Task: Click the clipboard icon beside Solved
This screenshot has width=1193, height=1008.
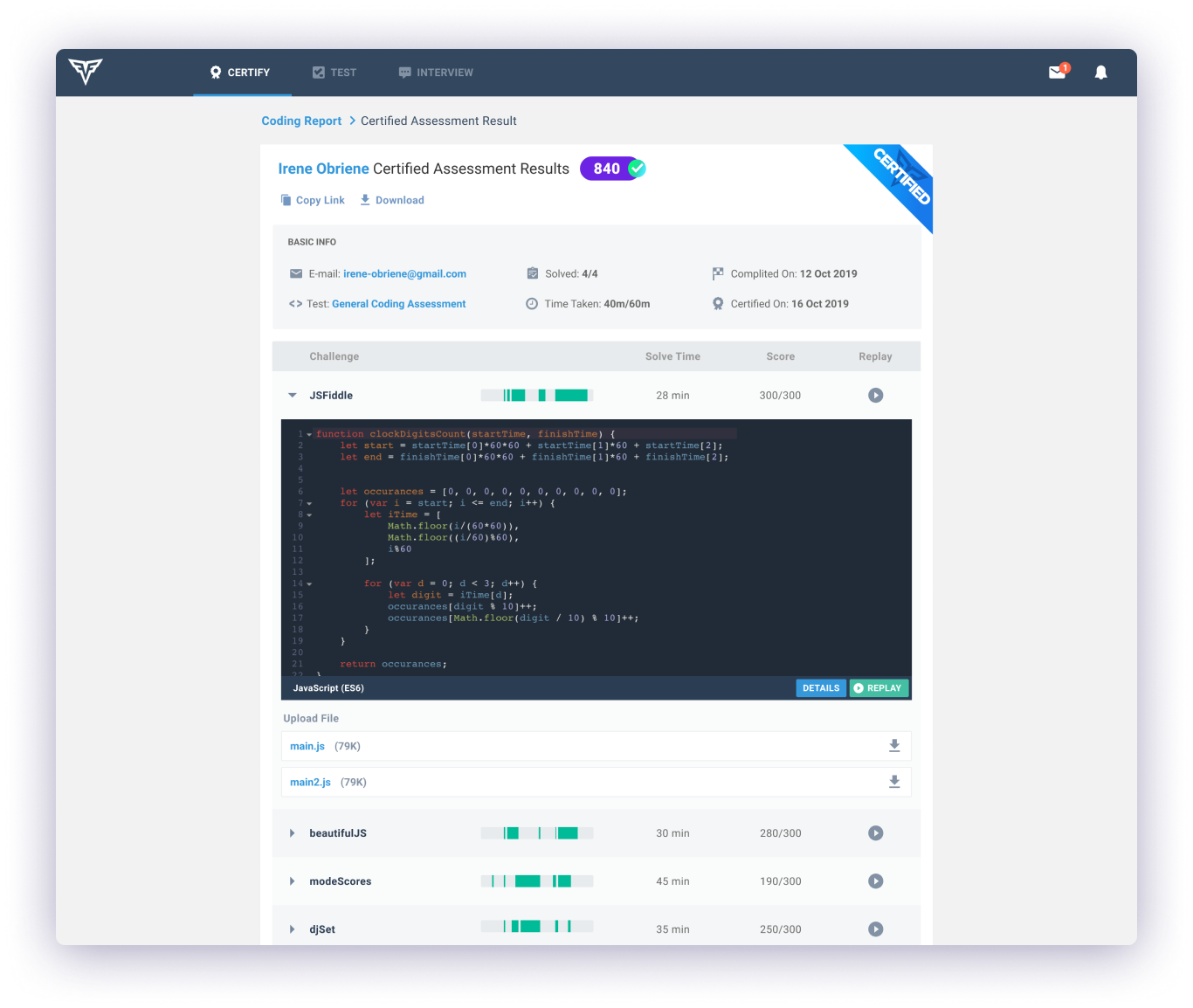Action: coord(533,273)
